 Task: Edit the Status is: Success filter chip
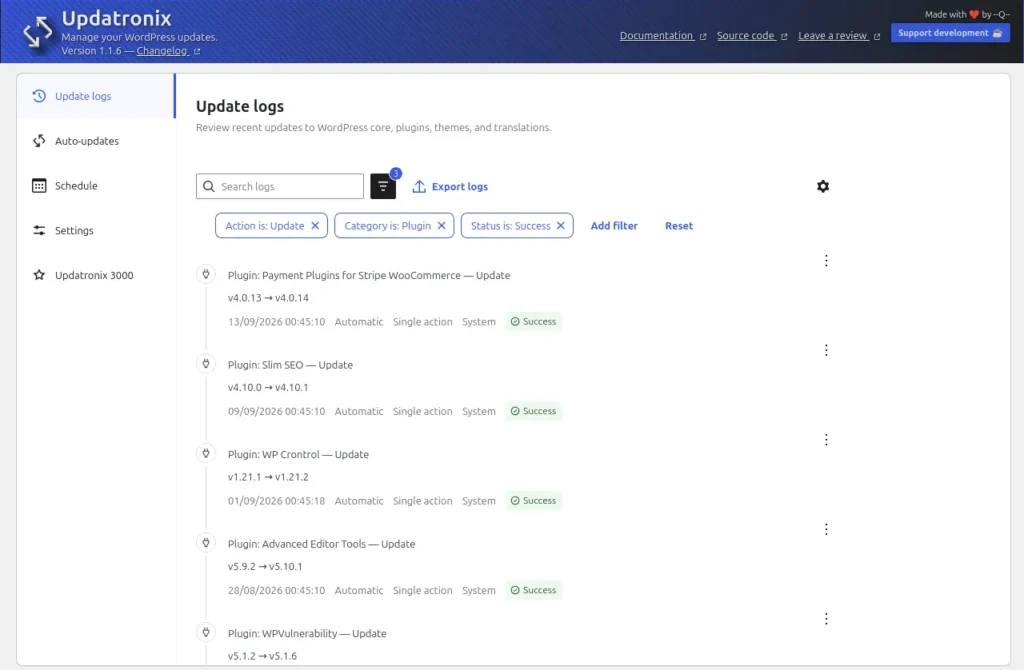[x=511, y=226]
